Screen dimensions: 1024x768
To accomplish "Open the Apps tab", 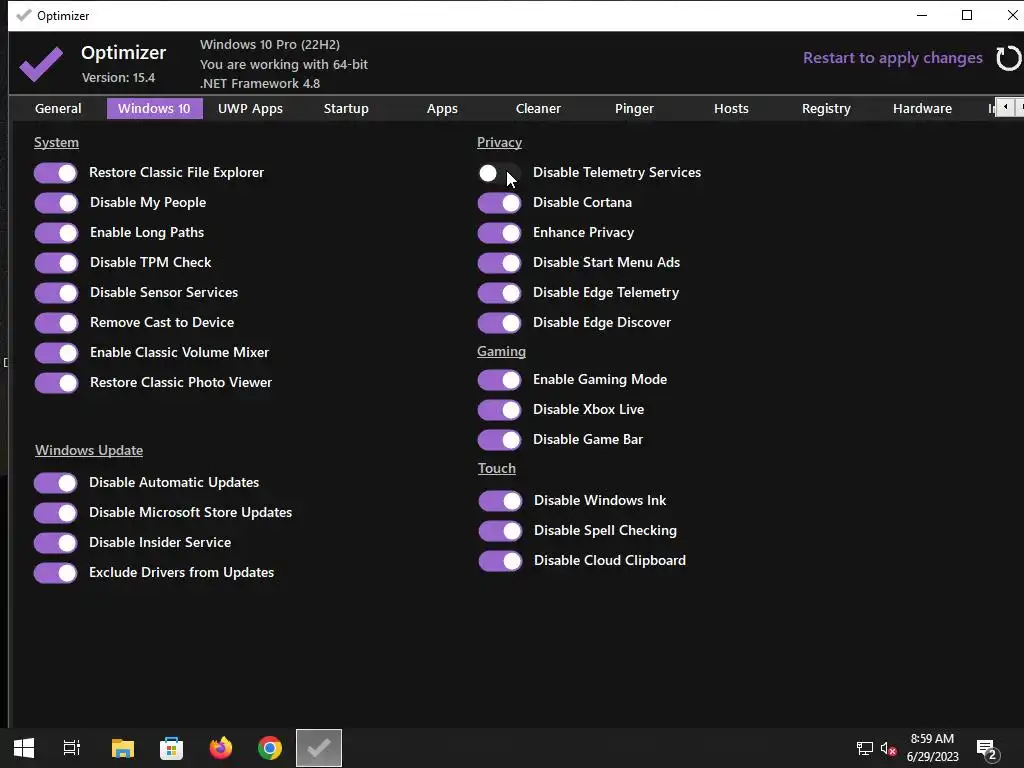I will (442, 108).
